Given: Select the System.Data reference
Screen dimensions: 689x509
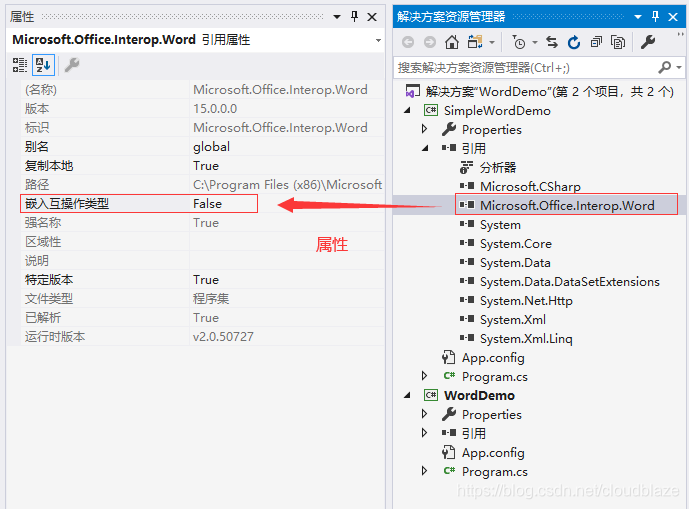Looking at the screenshot, I should coord(515,262).
